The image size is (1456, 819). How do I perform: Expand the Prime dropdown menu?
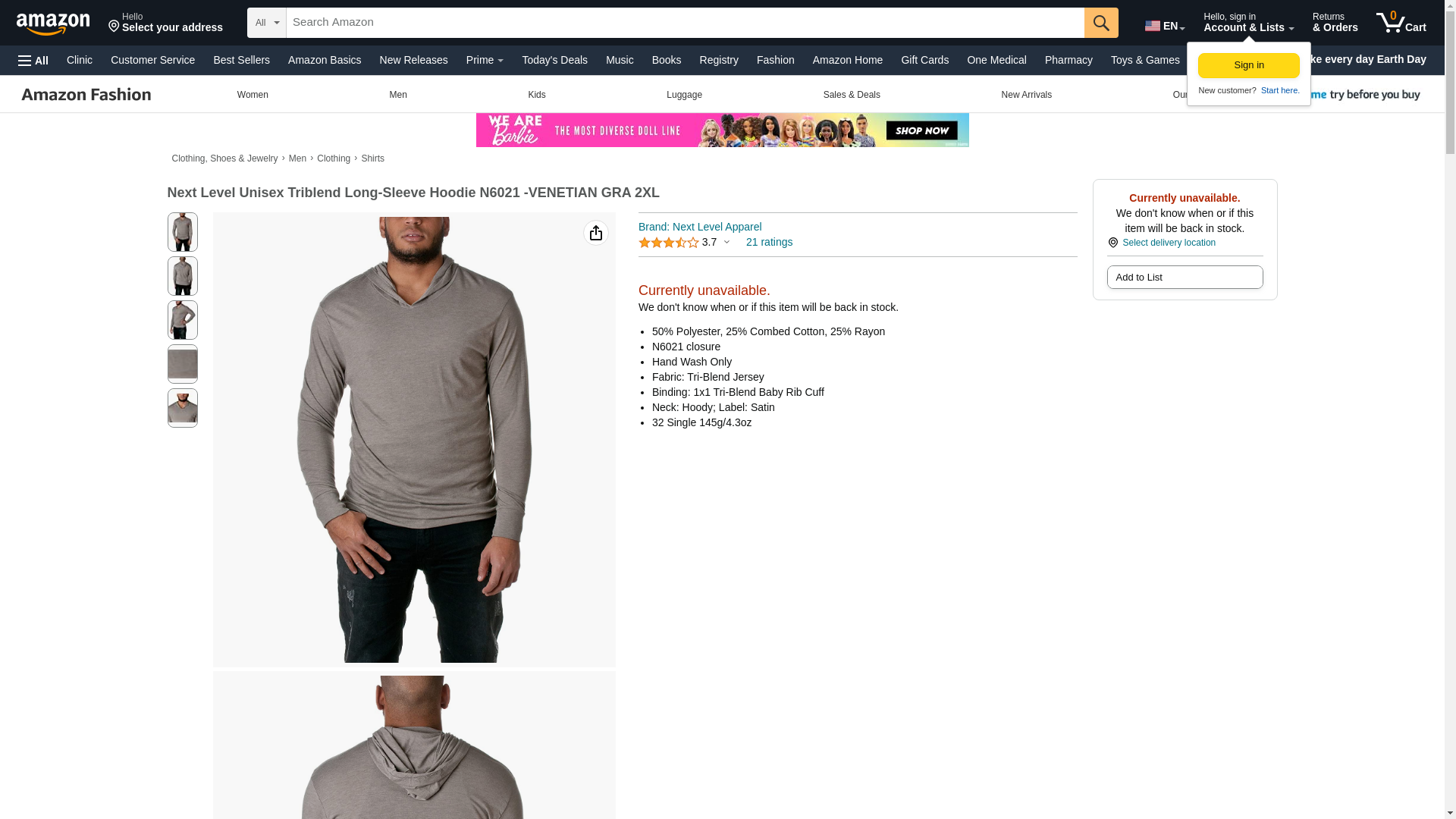485,60
